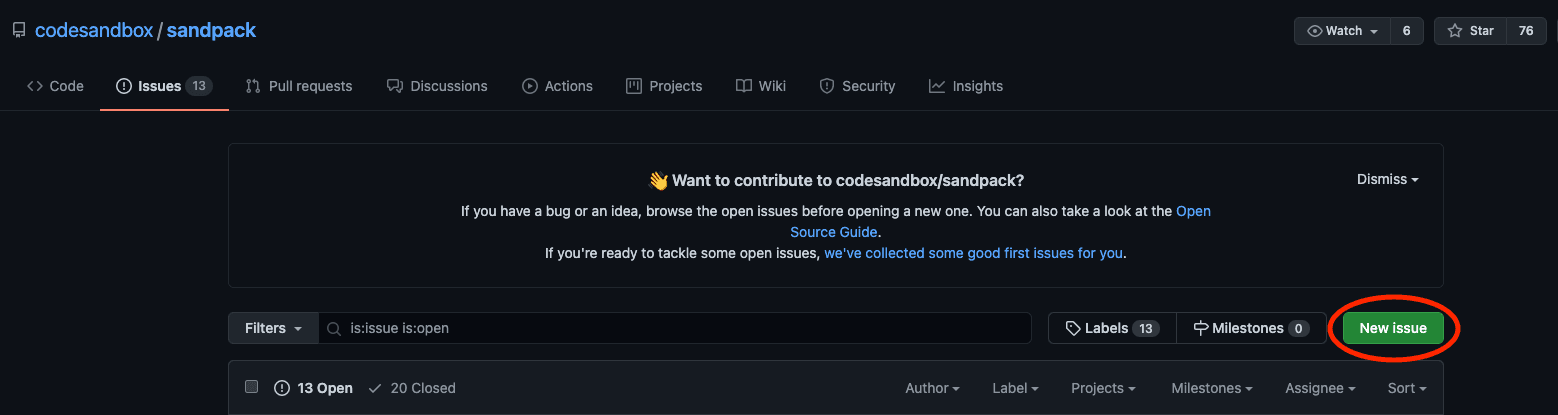The width and height of the screenshot is (1558, 415).
Task: Open the Actions tab
Action: (x=557, y=86)
